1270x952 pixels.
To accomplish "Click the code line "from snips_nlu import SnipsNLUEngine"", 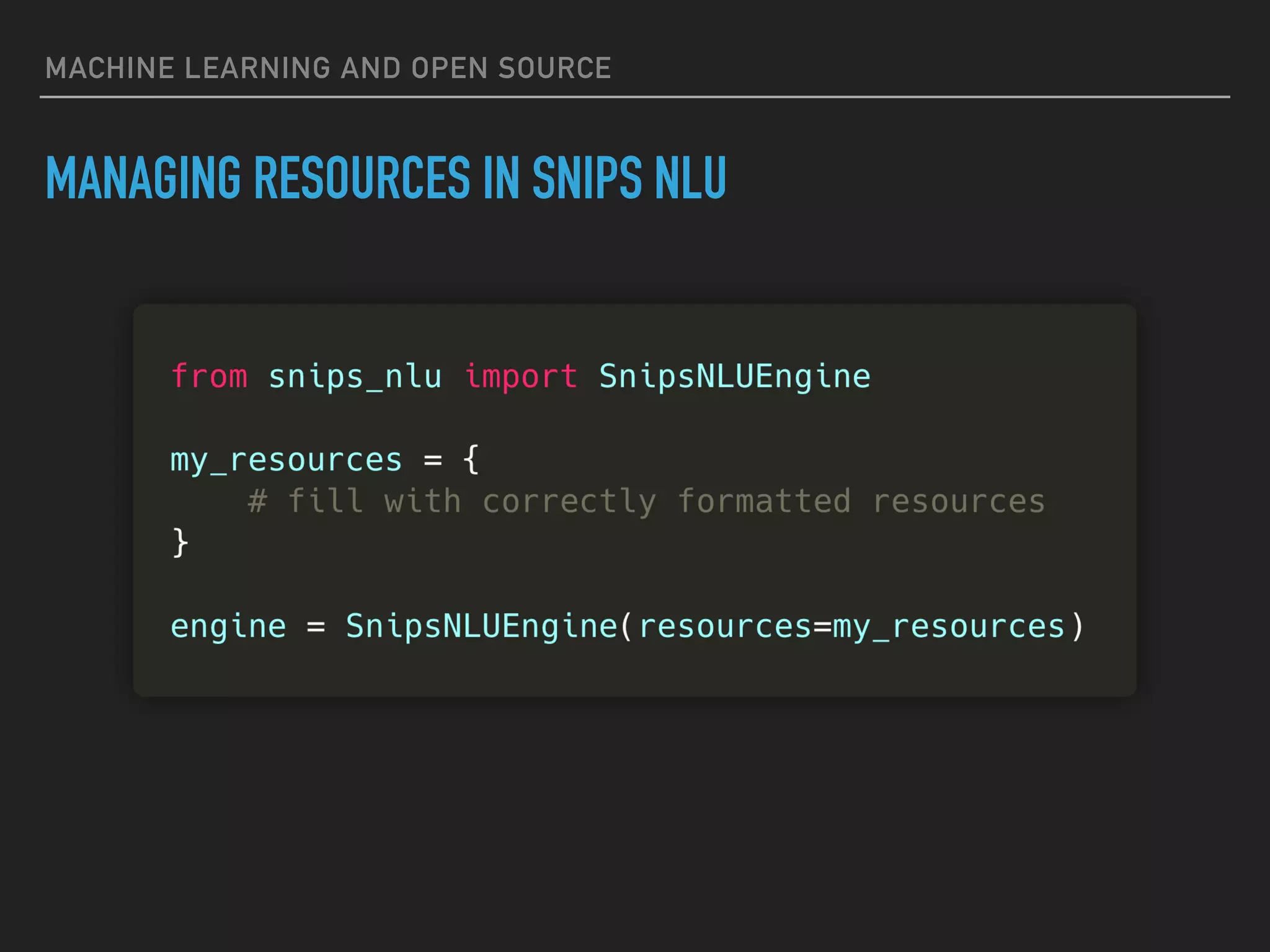I will (521, 377).
